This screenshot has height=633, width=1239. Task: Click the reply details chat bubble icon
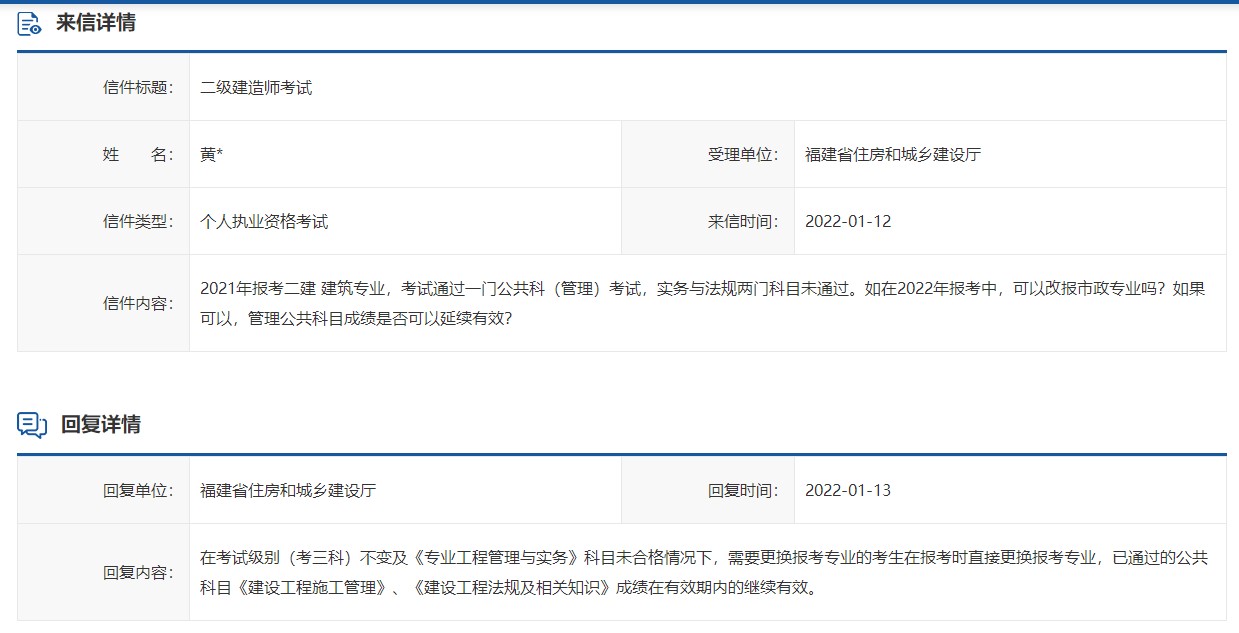[29, 423]
